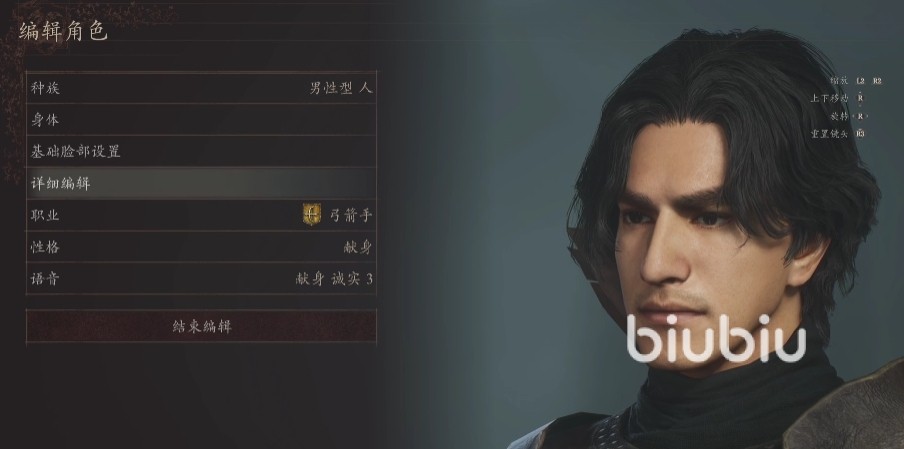Change the 语音 voice value 献身 诚实 3

[334, 279]
